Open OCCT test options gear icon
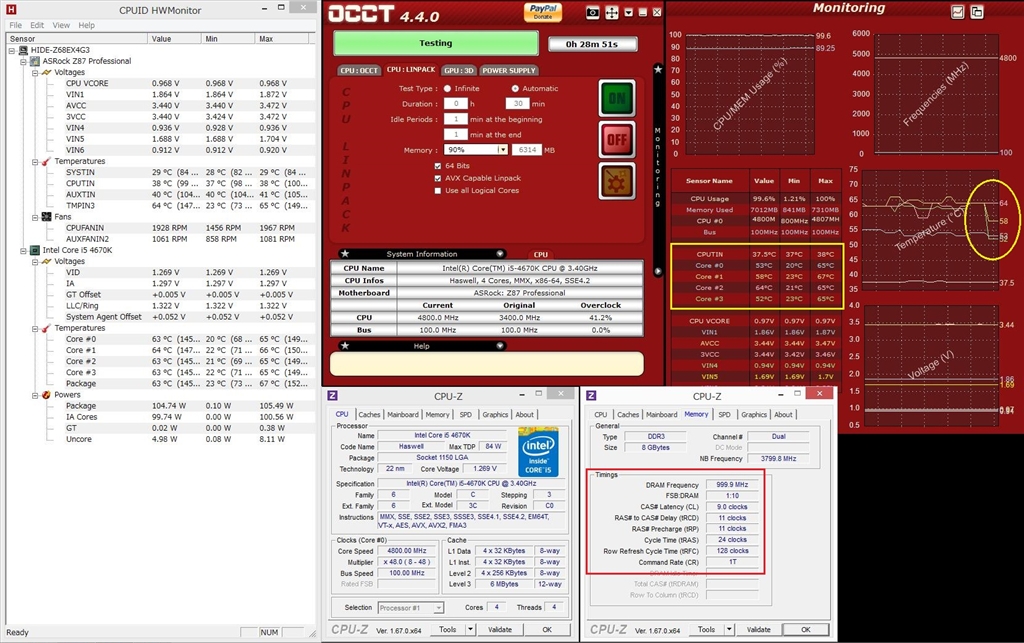This screenshot has width=1024, height=643. [x=616, y=181]
